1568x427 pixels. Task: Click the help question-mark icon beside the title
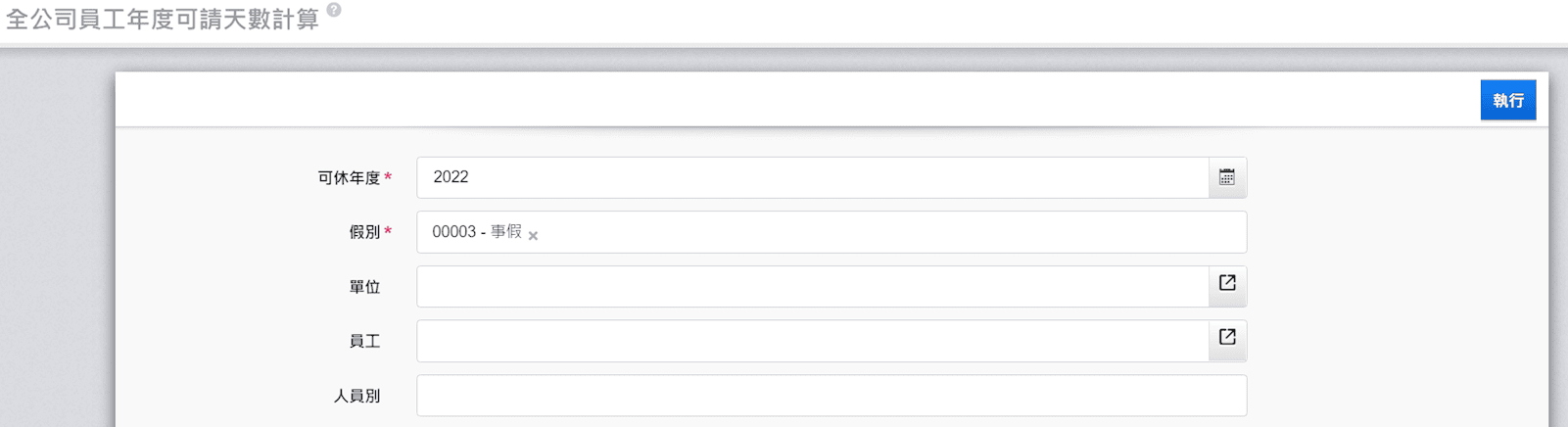[334, 10]
